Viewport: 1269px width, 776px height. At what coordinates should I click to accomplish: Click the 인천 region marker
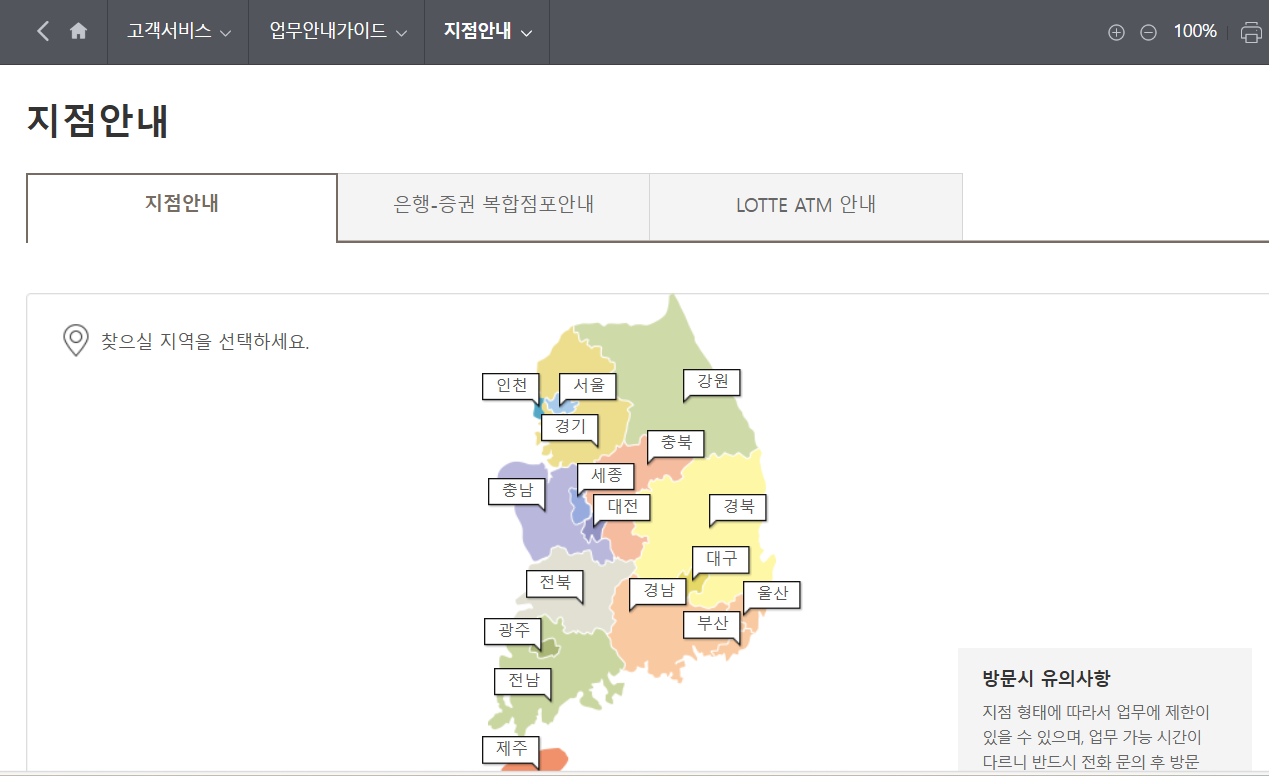[509, 387]
